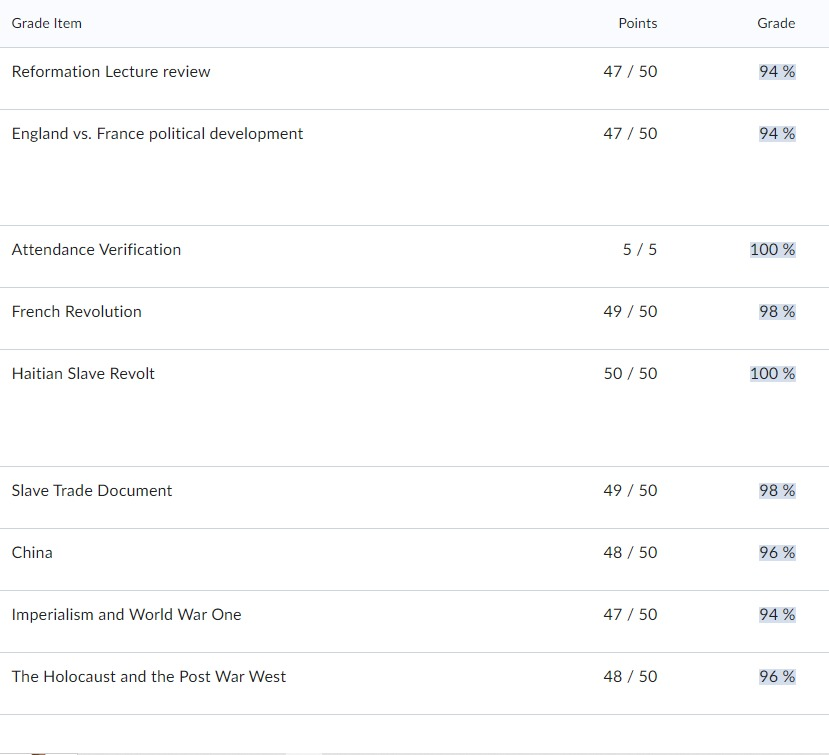Click the 100 % grade for Attendance Verification
This screenshot has width=829, height=755.
[x=772, y=249]
